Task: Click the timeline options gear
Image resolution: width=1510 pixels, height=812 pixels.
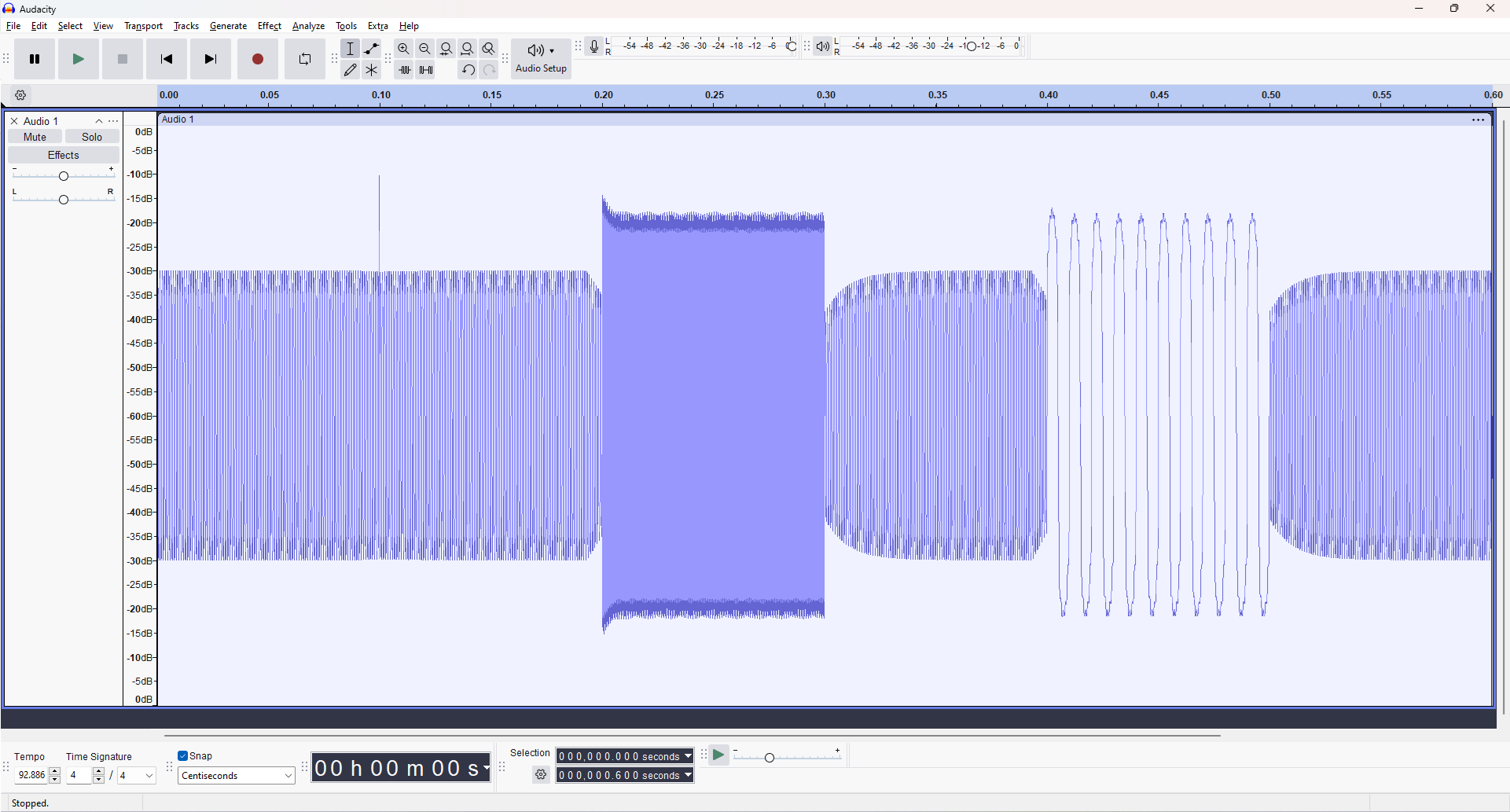Action: 20,94
